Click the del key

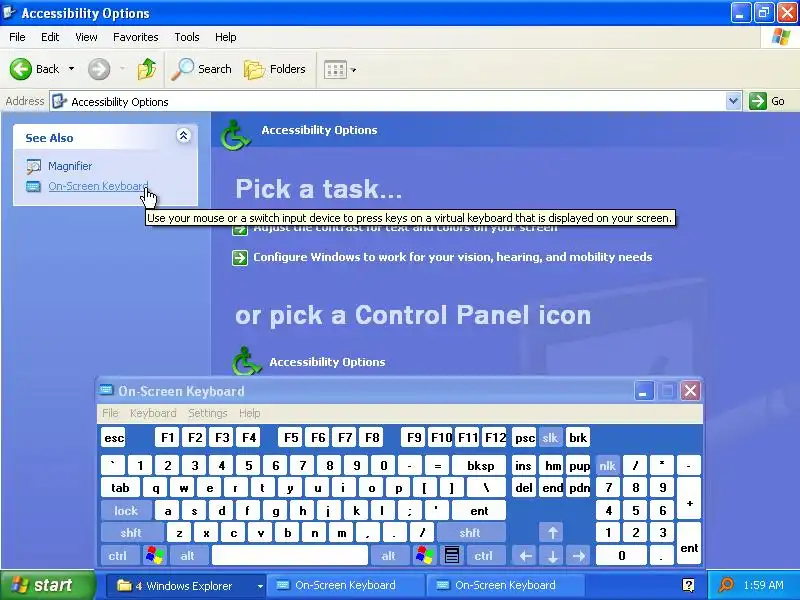tap(524, 488)
